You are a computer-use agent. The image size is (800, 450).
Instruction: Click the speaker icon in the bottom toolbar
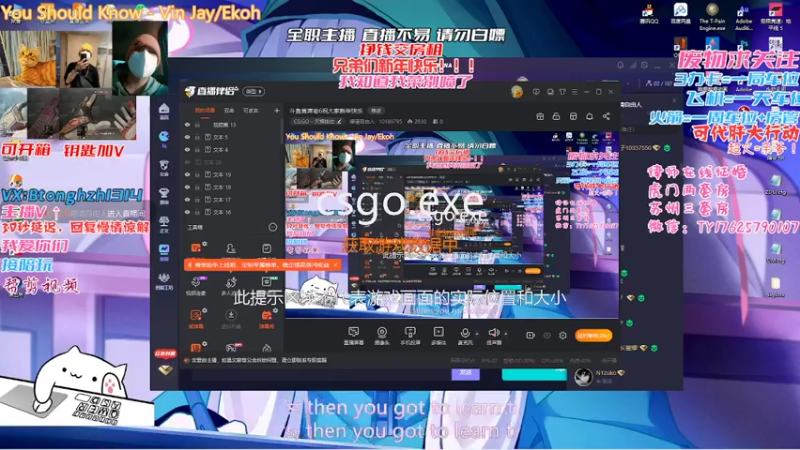point(493,333)
